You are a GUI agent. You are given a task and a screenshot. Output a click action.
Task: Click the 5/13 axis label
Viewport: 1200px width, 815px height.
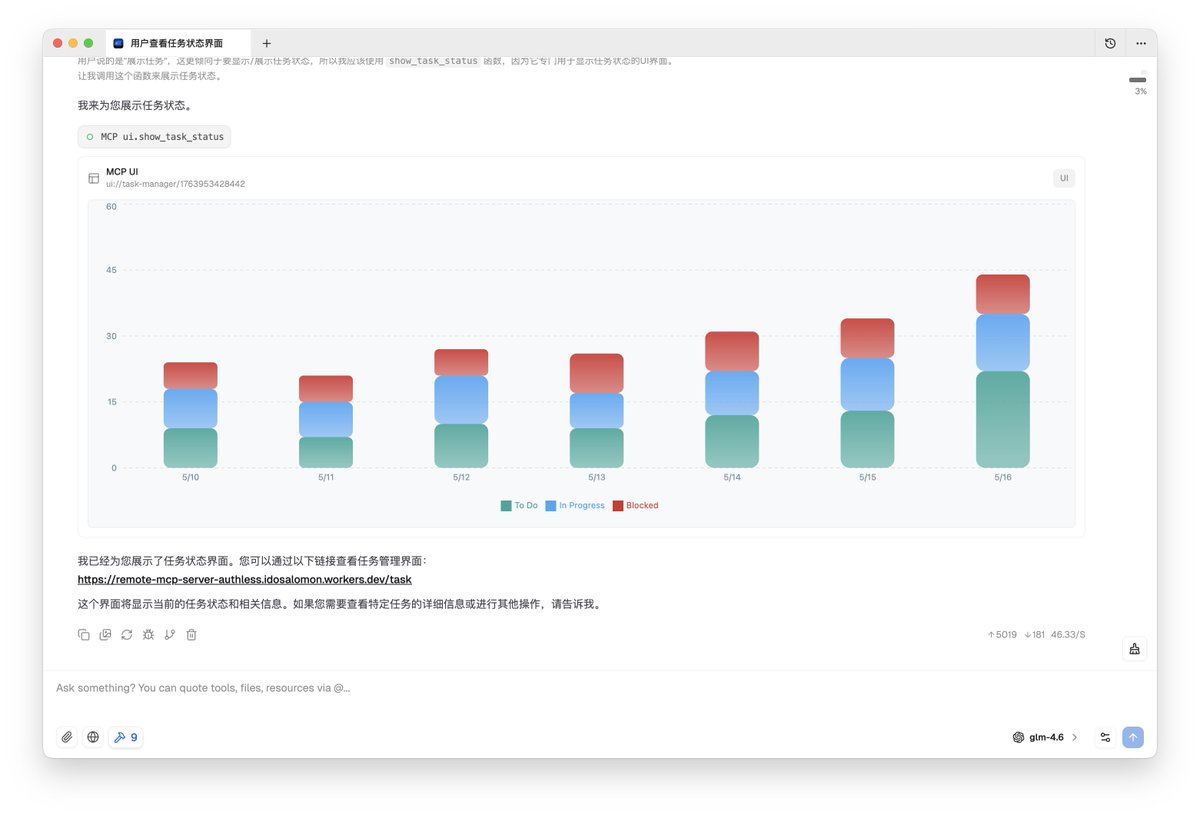point(597,478)
